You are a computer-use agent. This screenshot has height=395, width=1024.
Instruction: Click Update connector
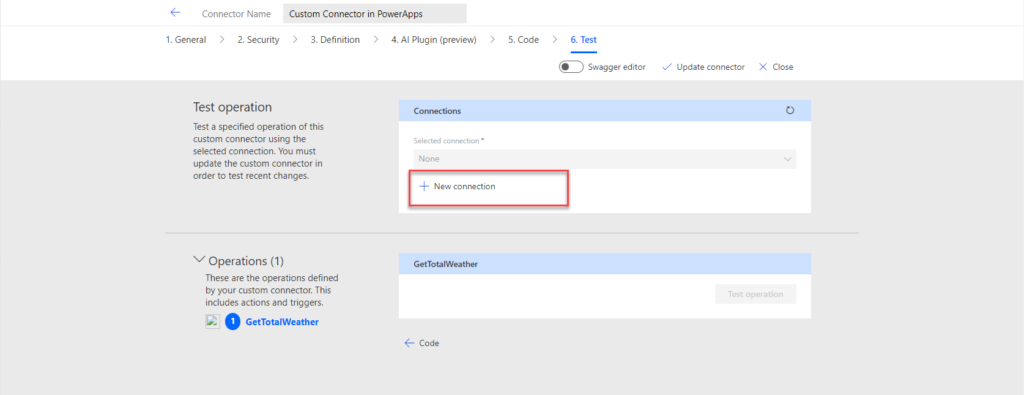(703, 67)
